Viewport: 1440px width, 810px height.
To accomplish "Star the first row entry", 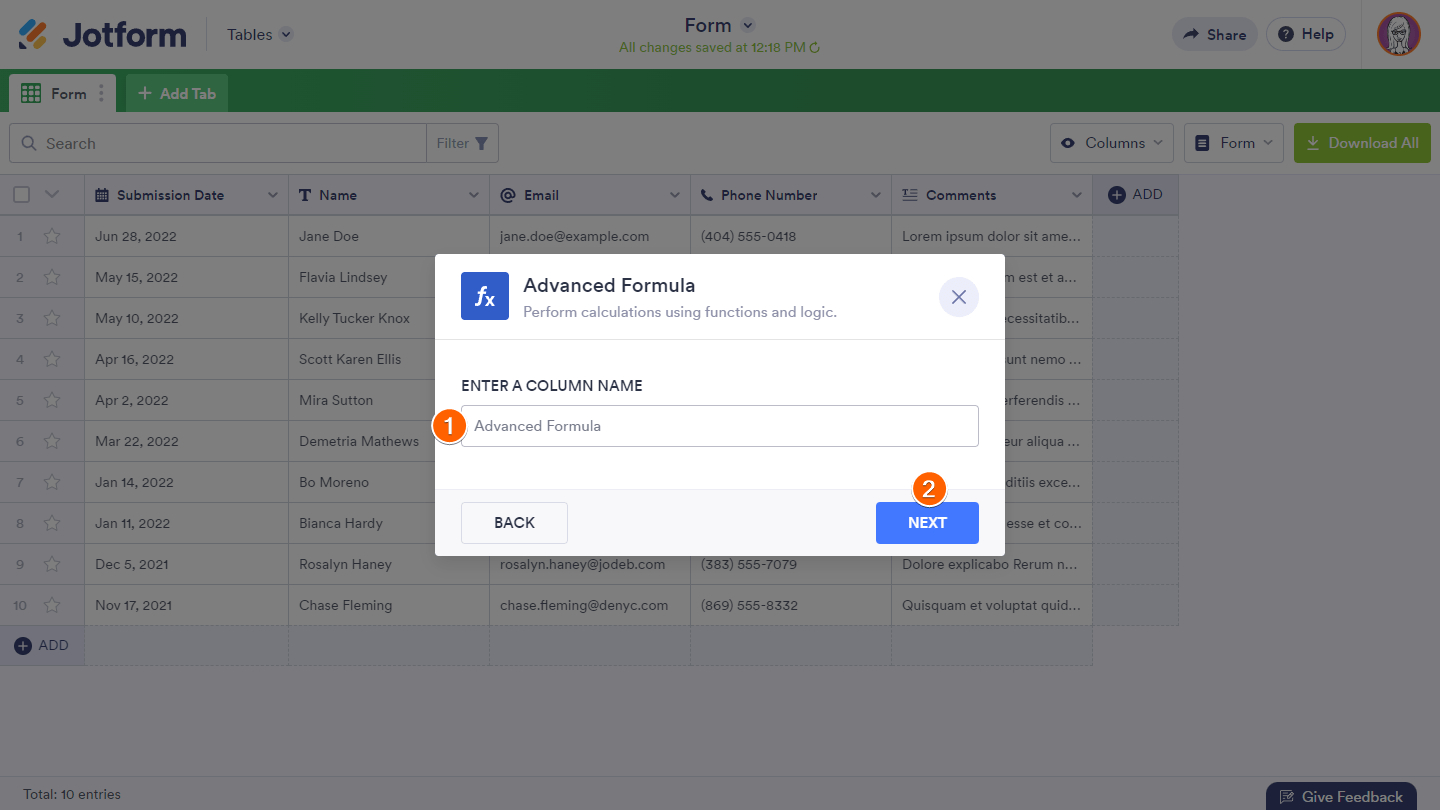I will [x=52, y=237].
